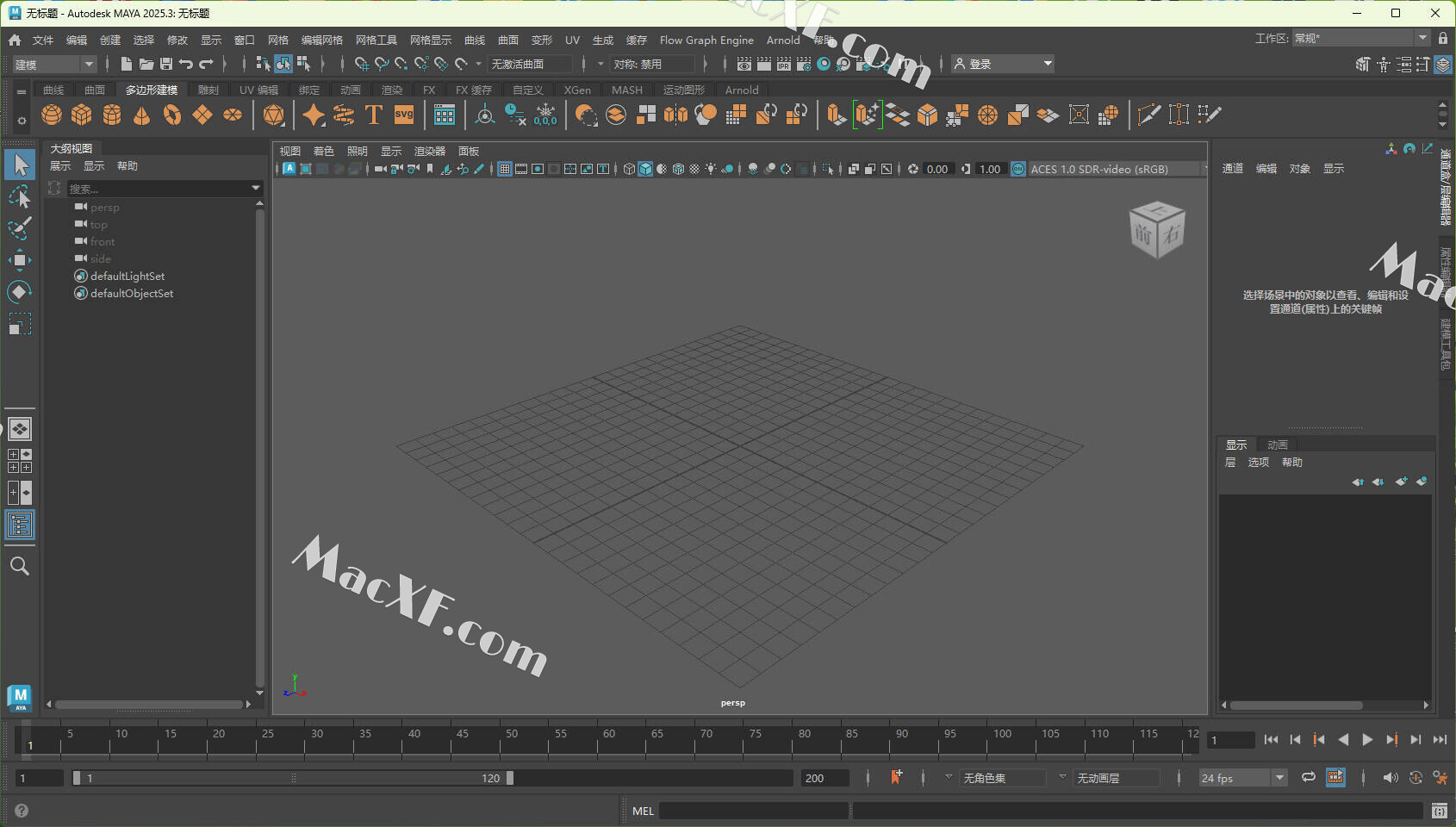Image resolution: width=1456 pixels, height=827 pixels.
Task: Expand the 无角色集 character set menu
Action: click(x=949, y=777)
